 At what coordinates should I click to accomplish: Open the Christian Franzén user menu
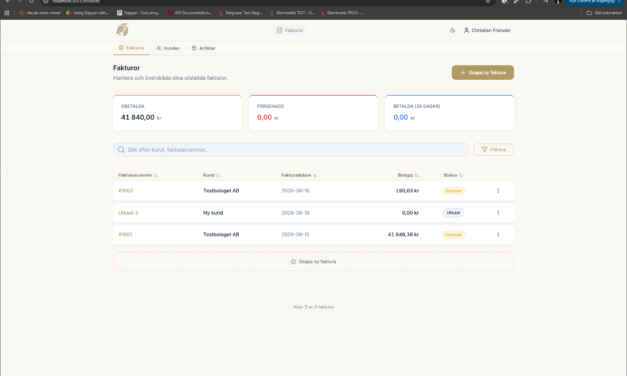click(487, 30)
